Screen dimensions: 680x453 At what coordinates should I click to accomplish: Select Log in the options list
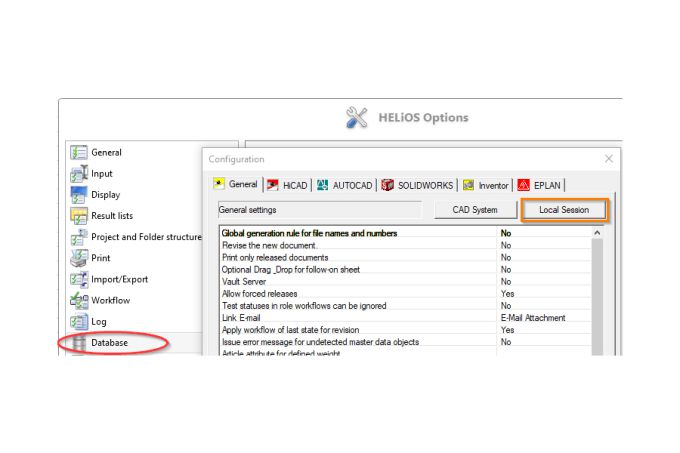coord(98,322)
